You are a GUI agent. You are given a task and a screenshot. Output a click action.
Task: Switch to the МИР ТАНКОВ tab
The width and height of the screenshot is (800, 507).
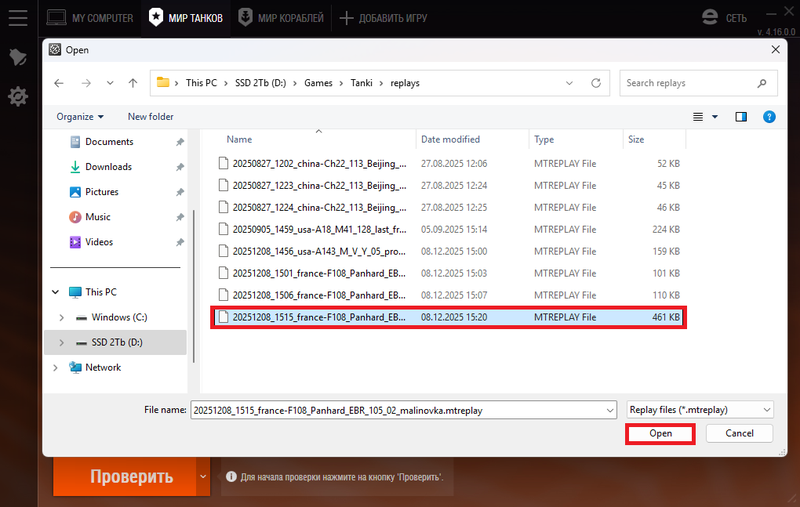click(x=186, y=18)
